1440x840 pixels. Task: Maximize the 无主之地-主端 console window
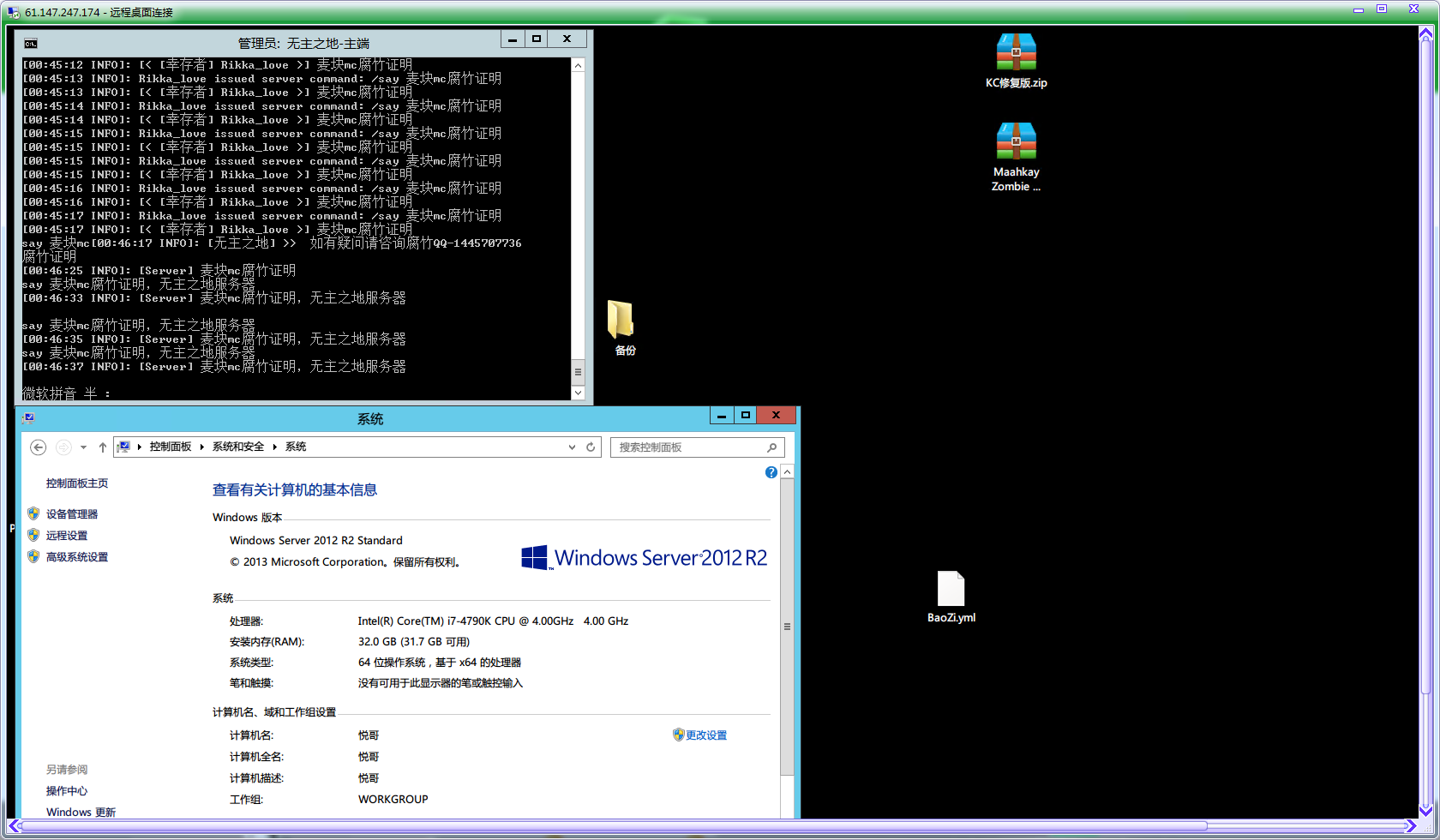537,39
